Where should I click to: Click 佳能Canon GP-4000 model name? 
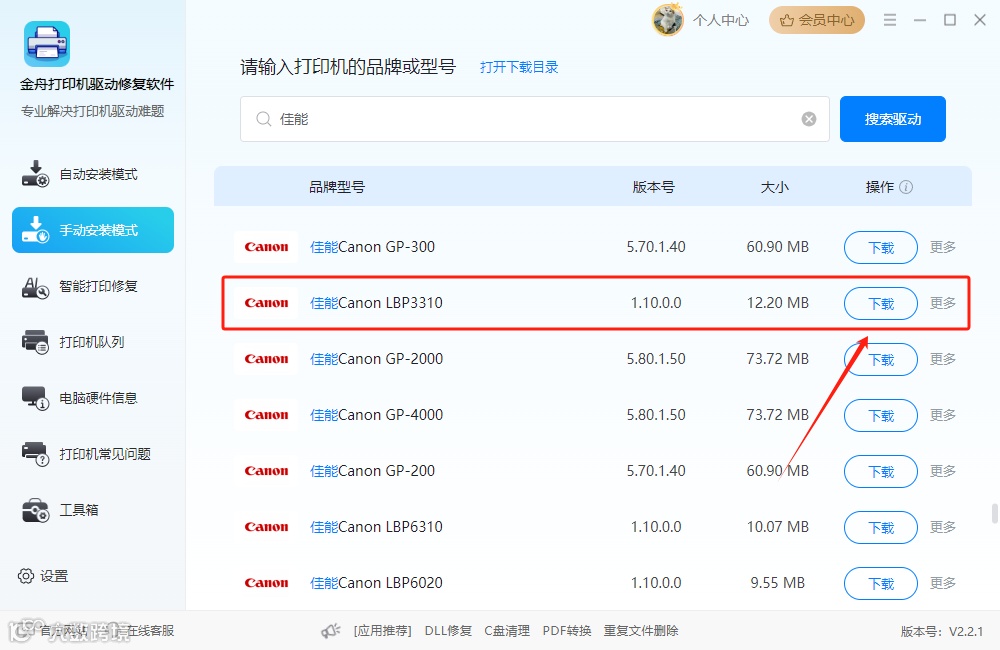click(x=376, y=415)
